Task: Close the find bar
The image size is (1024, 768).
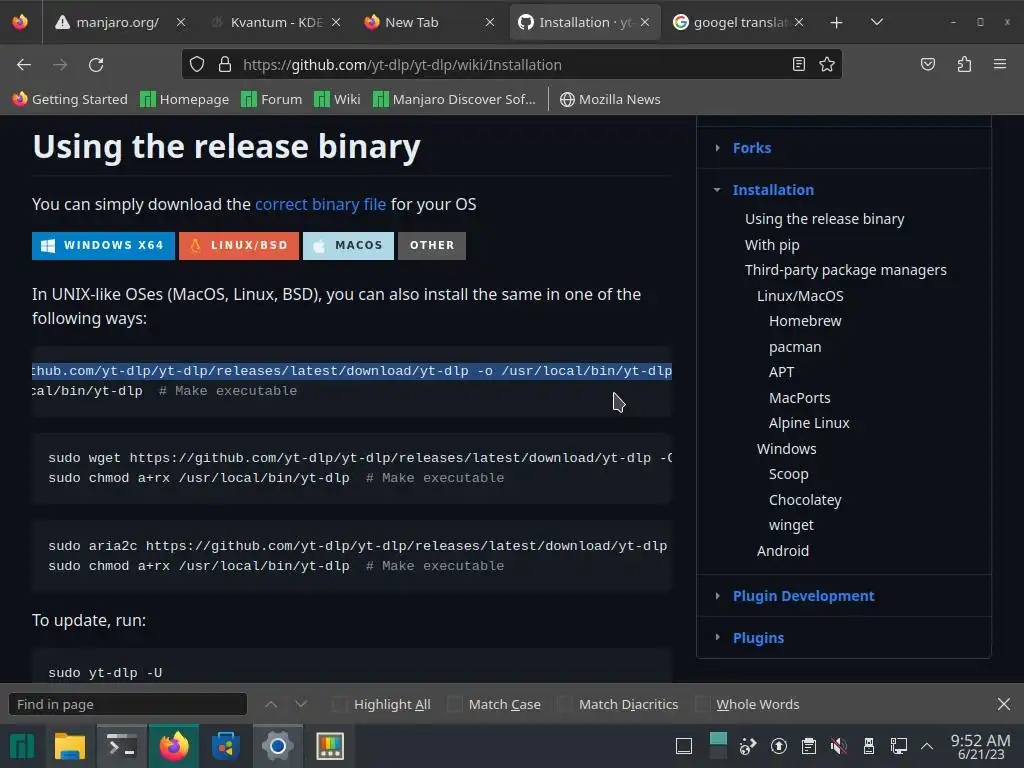Action: tap(1004, 704)
